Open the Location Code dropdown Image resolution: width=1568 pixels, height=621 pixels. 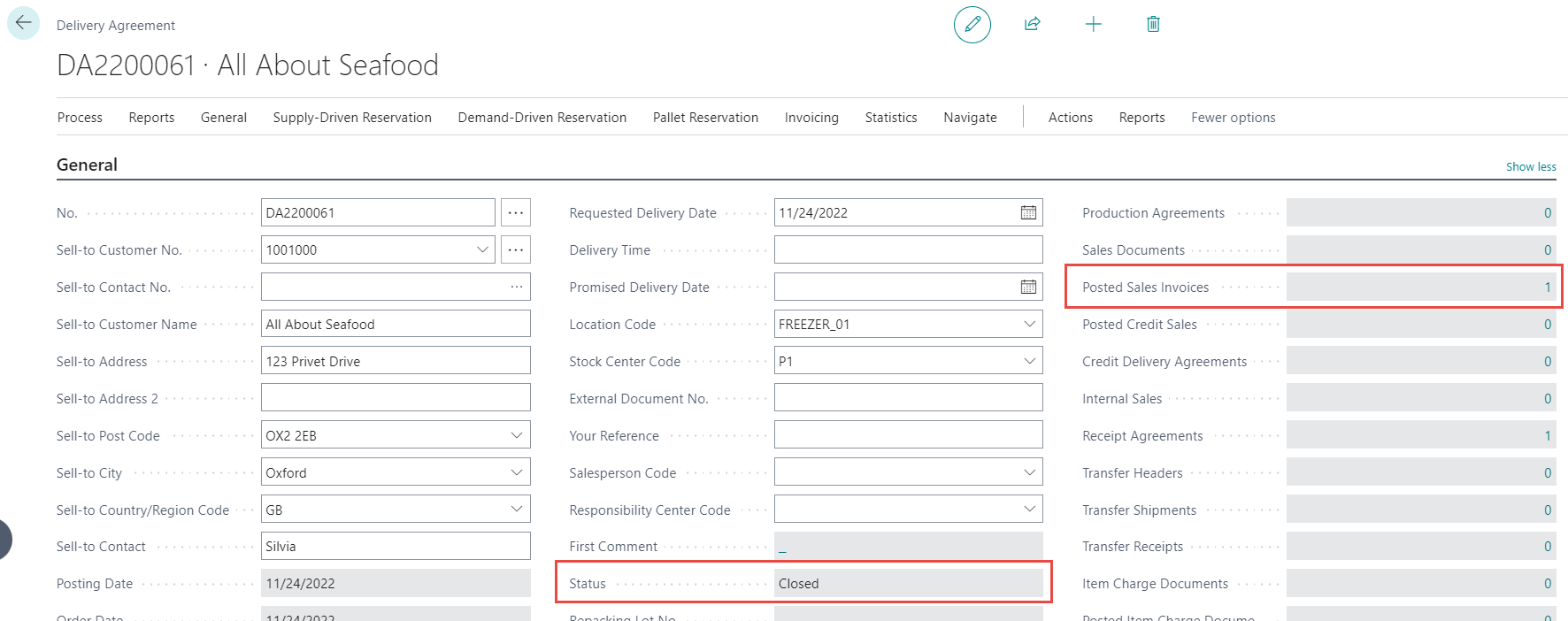[1029, 325]
